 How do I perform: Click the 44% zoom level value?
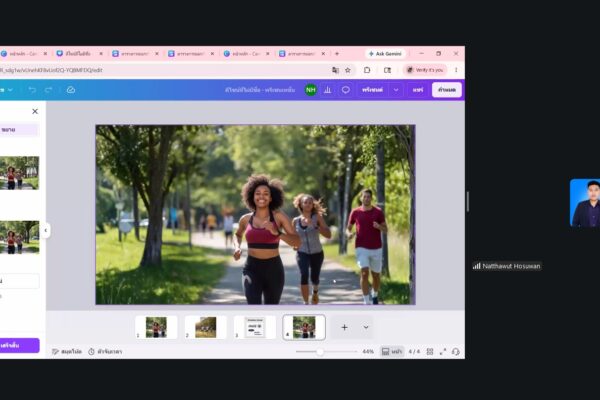368,351
